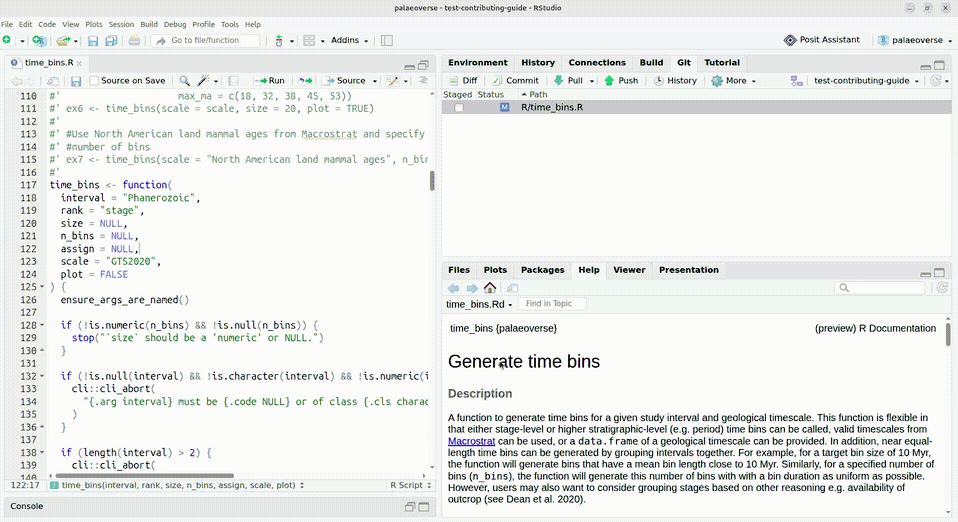Switch branch via test-contributing-guide dropdown
The height and width of the screenshot is (522, 958).
coord(866,81)
